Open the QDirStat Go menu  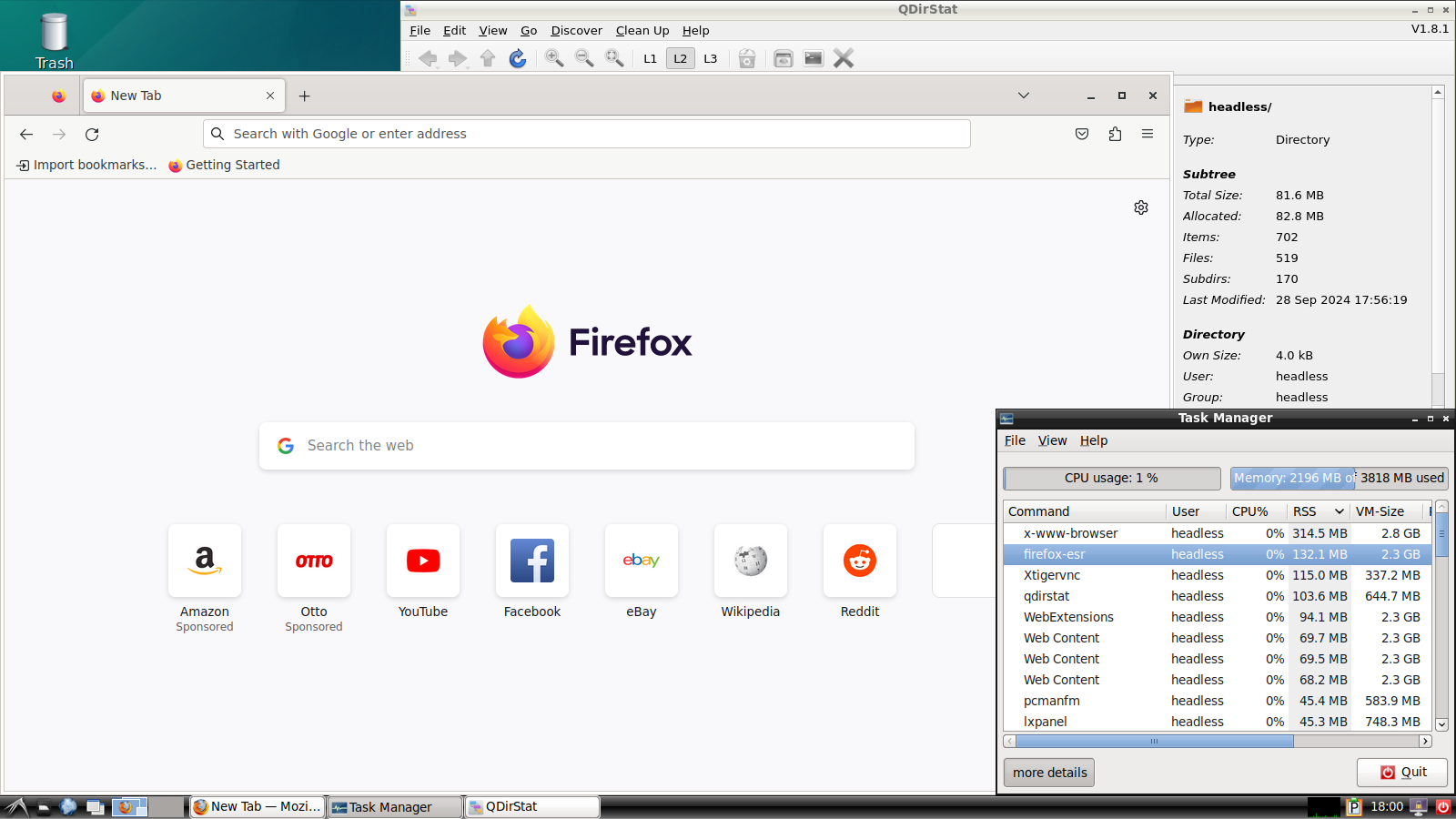529,30
